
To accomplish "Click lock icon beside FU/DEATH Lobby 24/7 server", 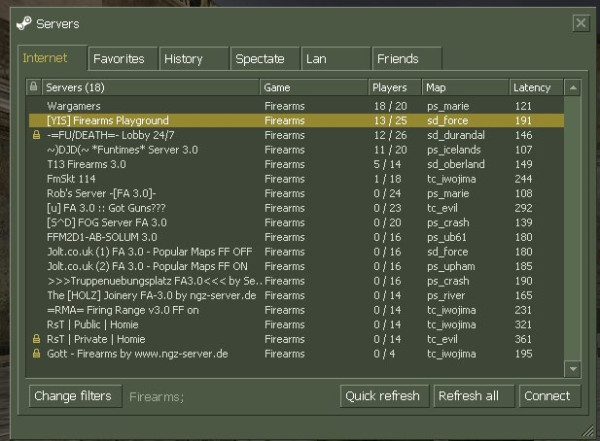I will [x=37, y=135].
